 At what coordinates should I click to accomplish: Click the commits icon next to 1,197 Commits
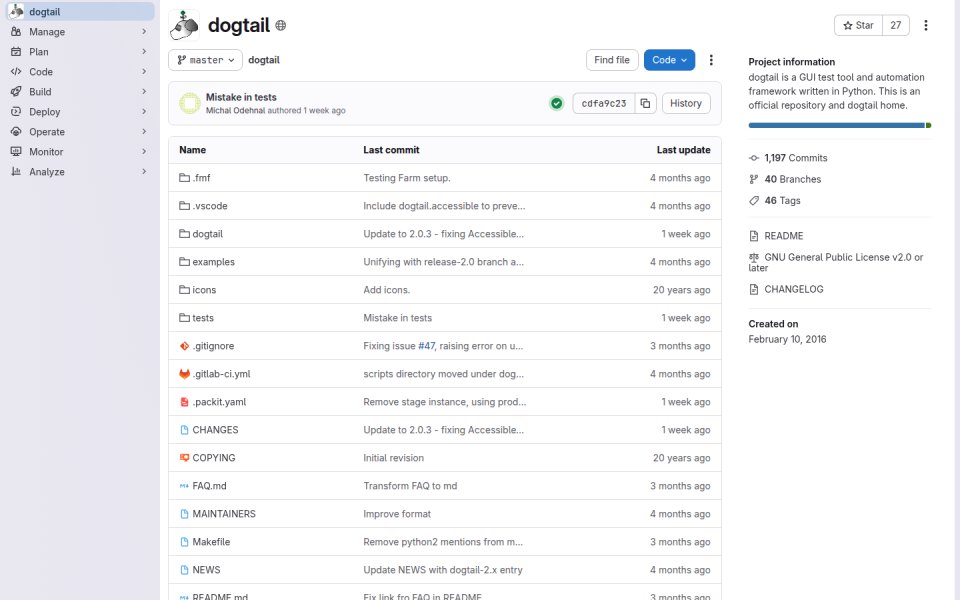tap(754, 158)
